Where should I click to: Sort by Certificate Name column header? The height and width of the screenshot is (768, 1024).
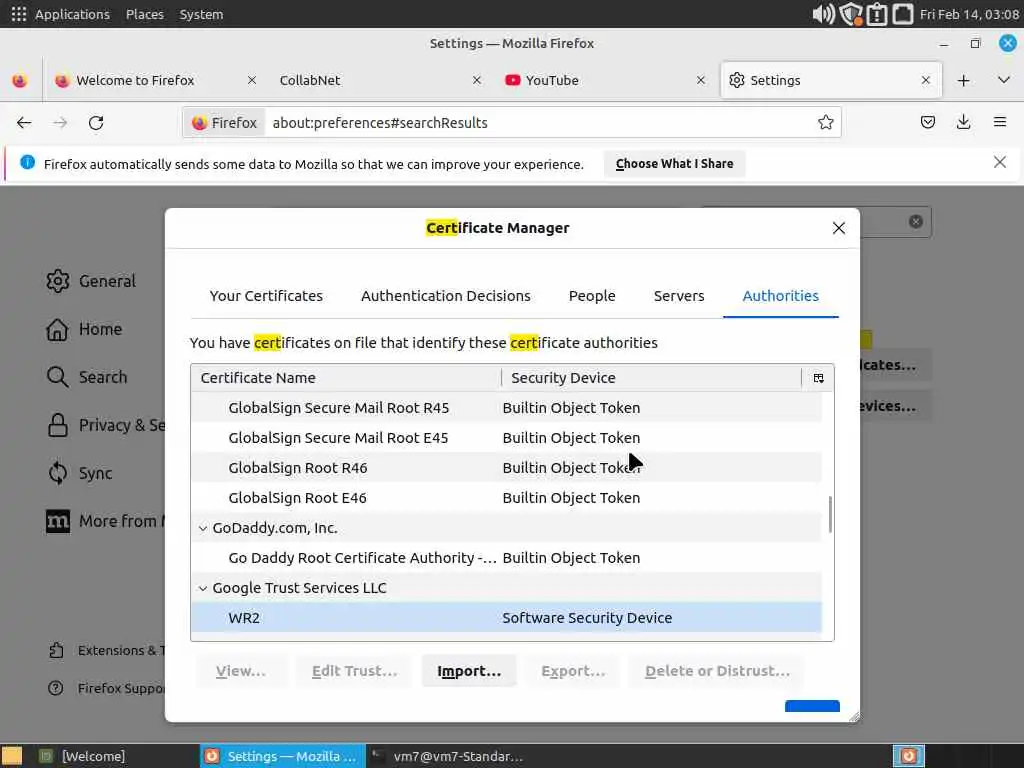tap(346, 378)
